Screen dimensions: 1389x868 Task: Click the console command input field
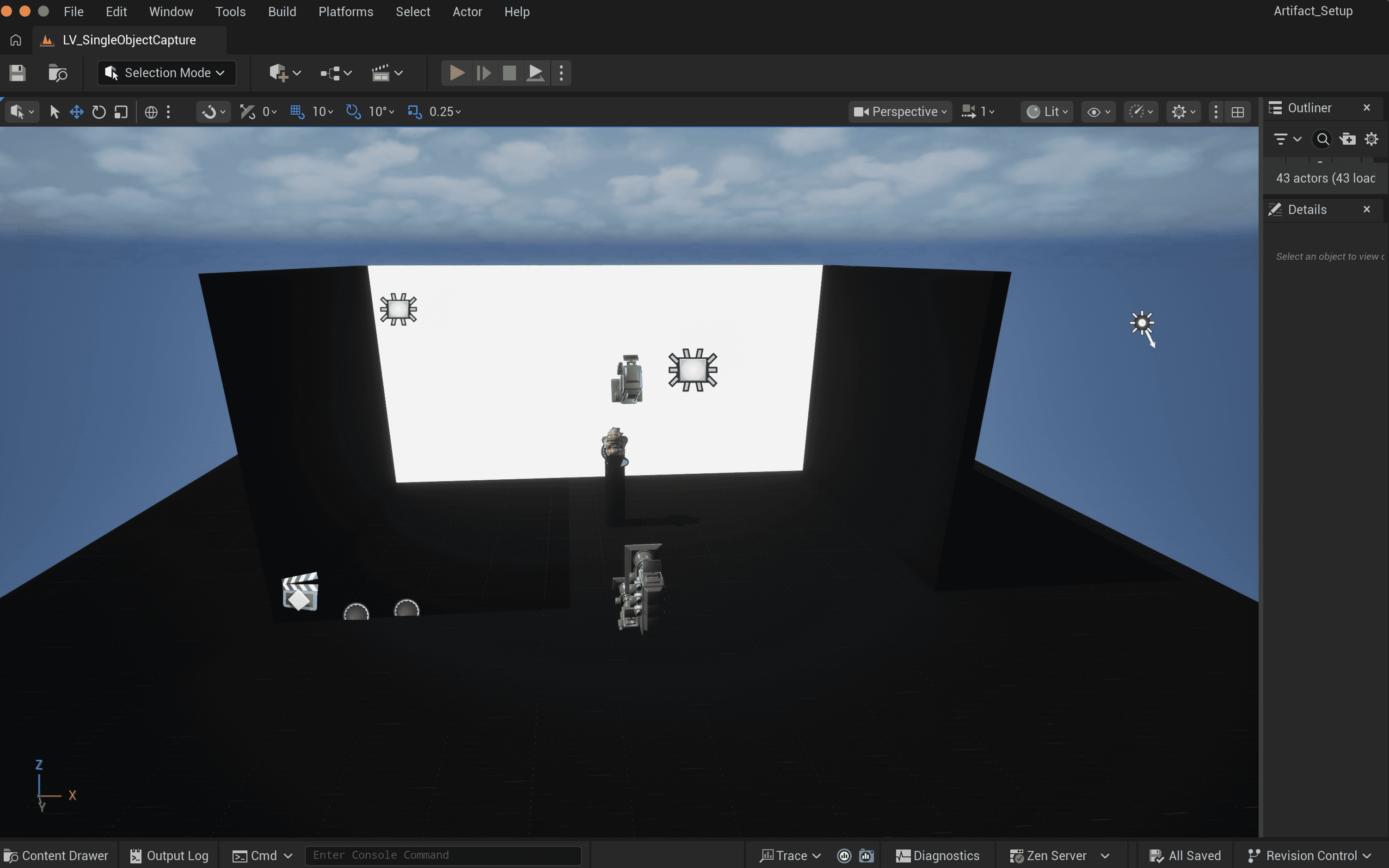442,856
